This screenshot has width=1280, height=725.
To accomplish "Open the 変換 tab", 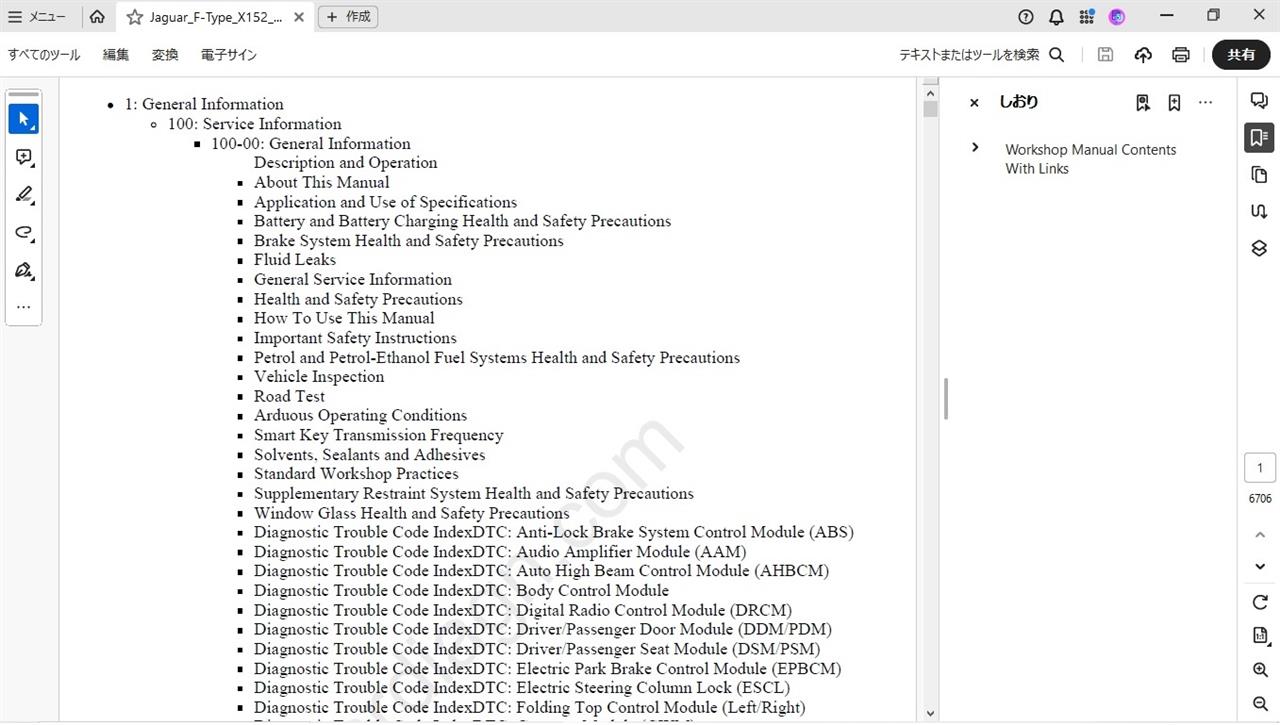I will coord(165,55).
